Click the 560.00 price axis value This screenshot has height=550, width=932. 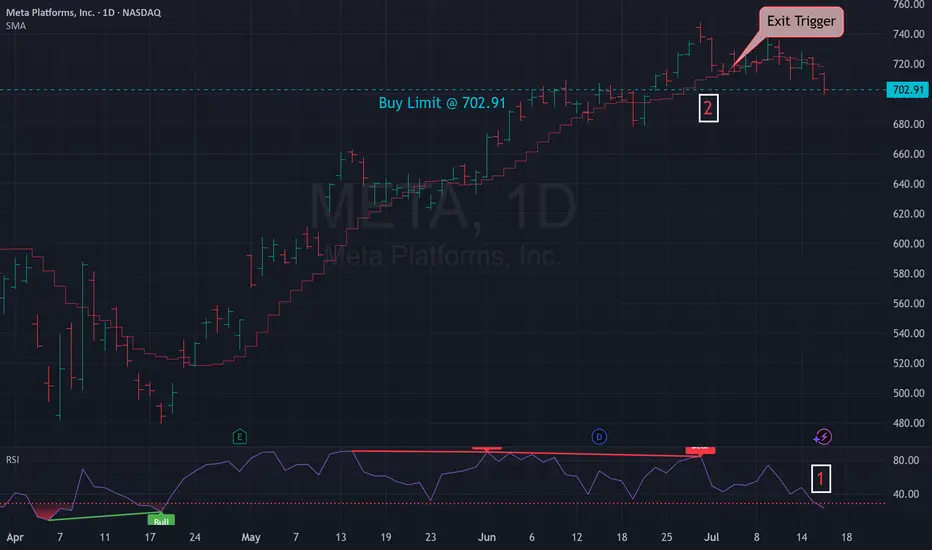[909, 303]
